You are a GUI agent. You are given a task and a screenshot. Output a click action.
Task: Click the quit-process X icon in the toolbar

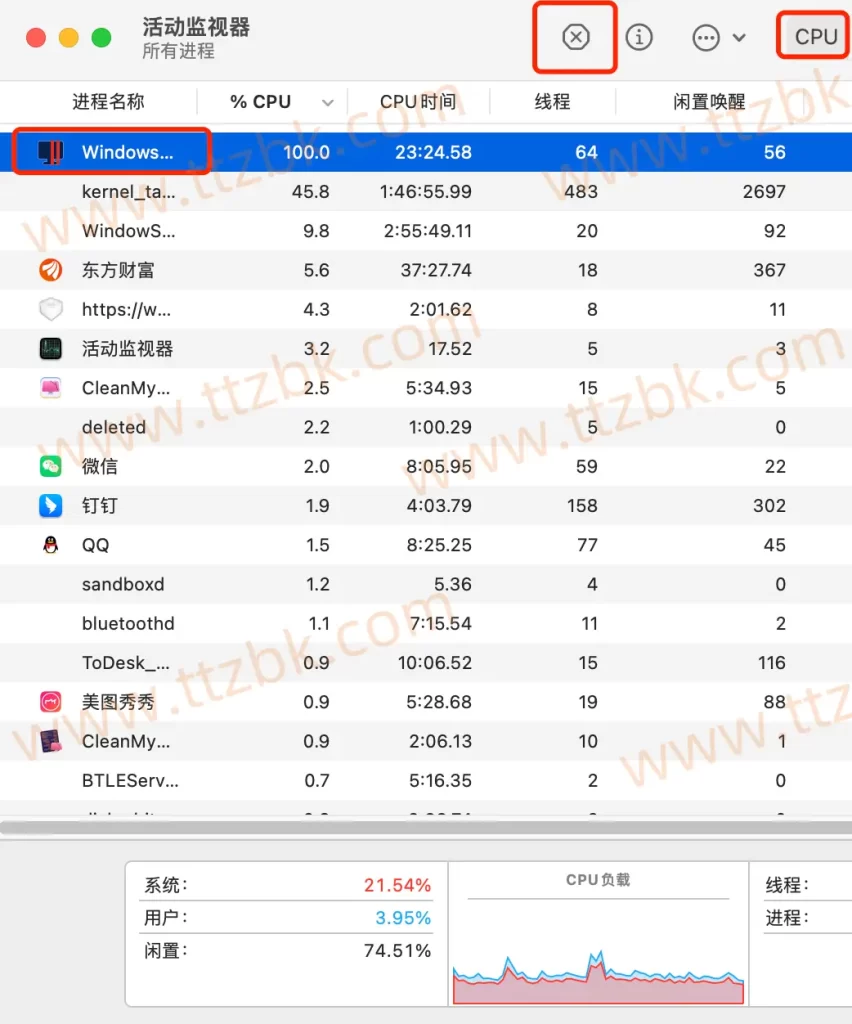click(x=574, y=37)
